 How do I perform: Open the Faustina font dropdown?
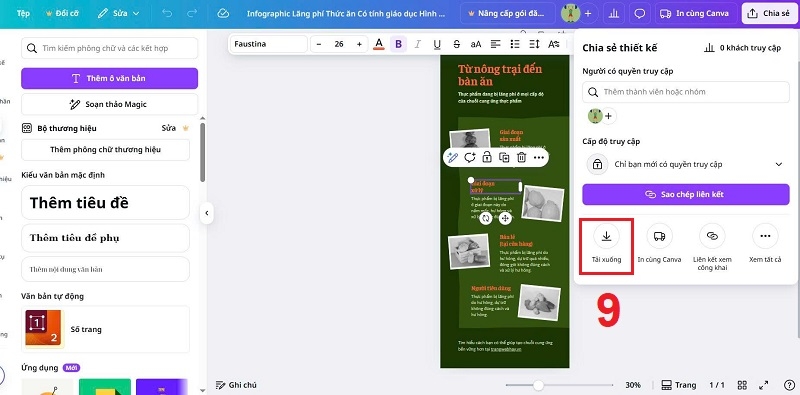coord(269,44)
